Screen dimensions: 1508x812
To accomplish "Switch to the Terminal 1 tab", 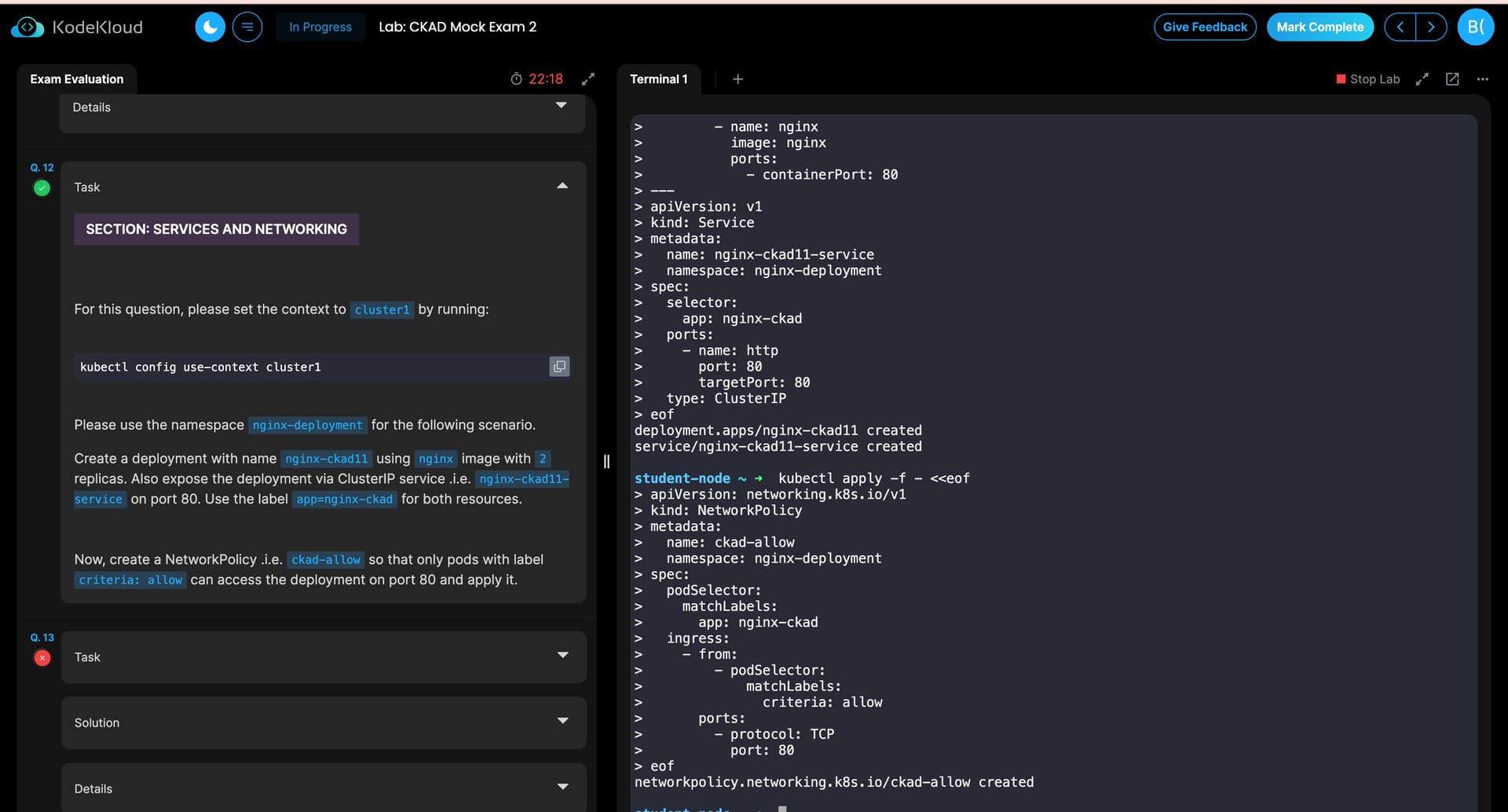I will (658, 79).
